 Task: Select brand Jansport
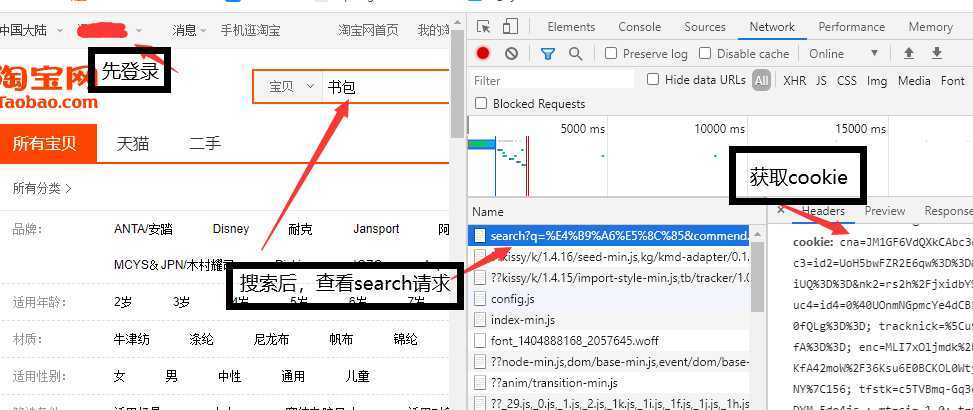pos(376,229)
